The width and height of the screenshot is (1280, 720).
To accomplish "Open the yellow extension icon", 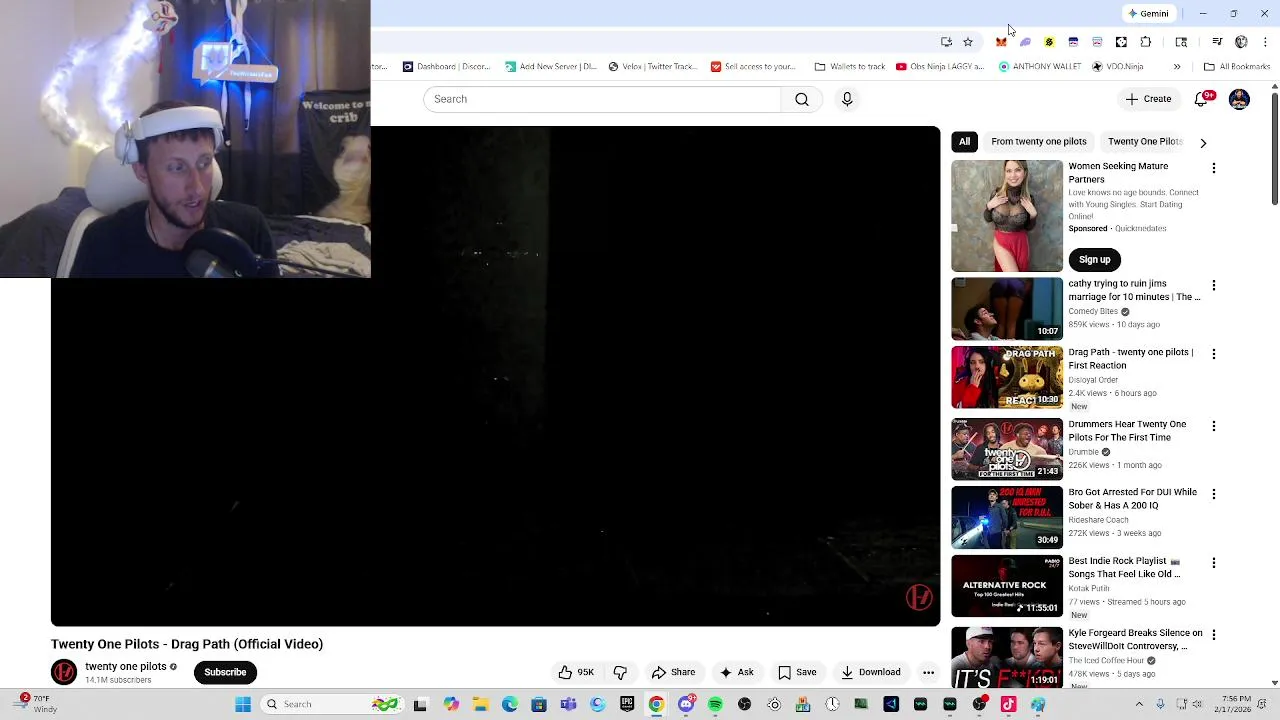I will [x=1049, y=42].
